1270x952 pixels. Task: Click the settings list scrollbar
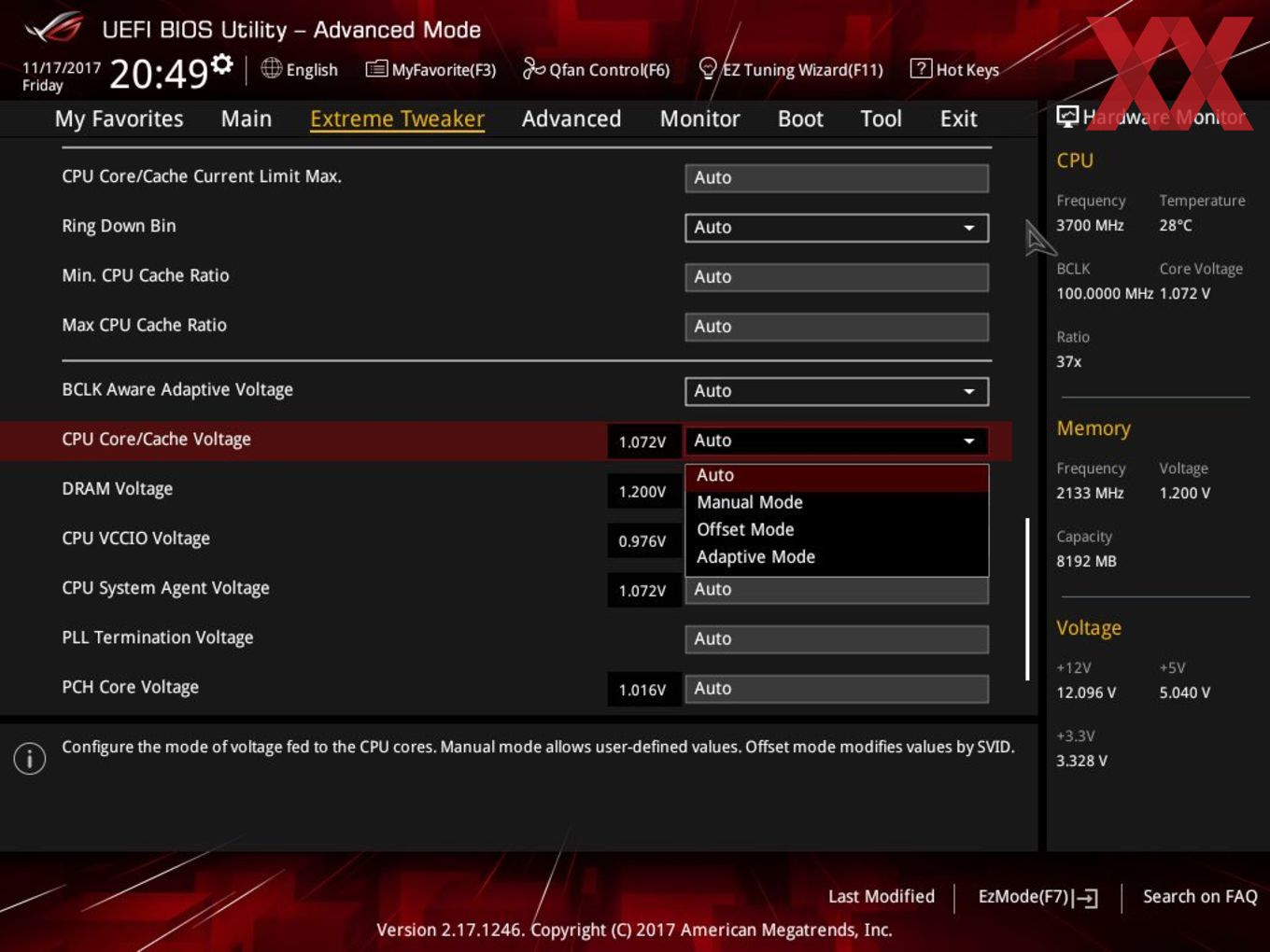pos(1027,599)
